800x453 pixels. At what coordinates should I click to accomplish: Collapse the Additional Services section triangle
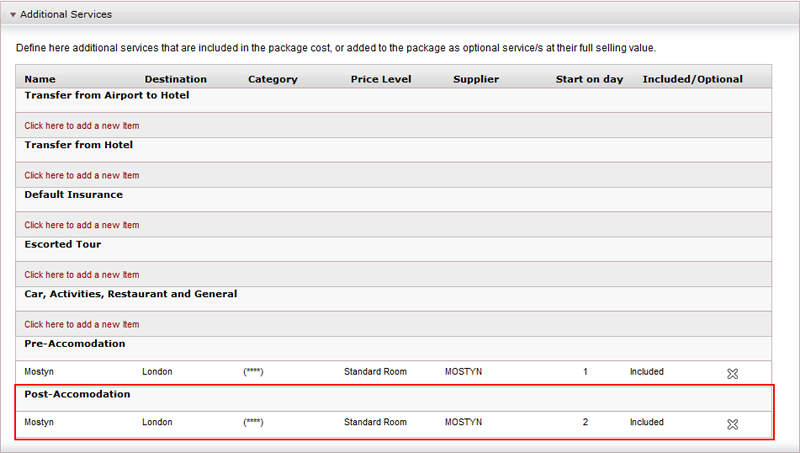(13, 15)
